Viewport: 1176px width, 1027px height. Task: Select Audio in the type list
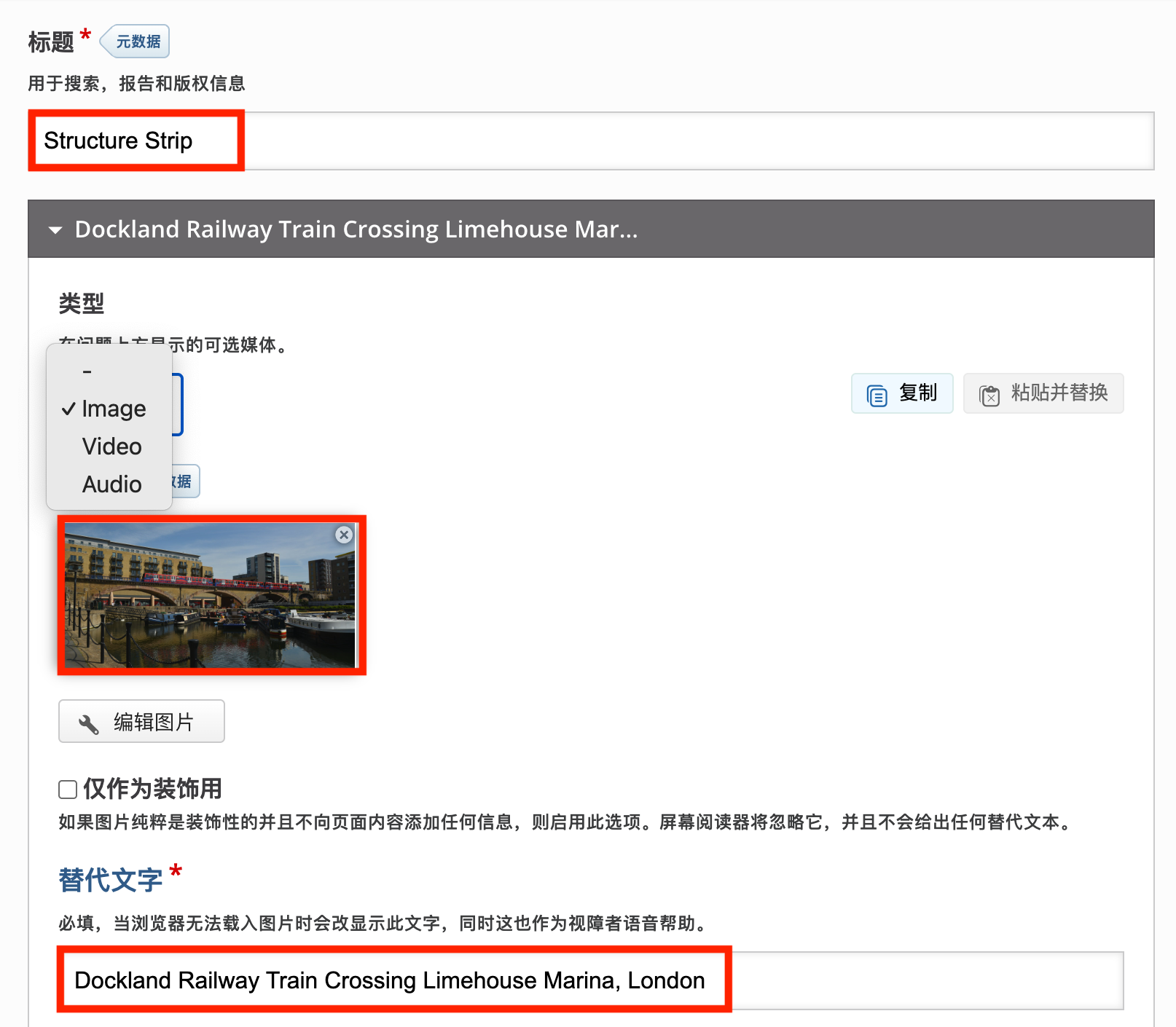(x=111, y=484)
